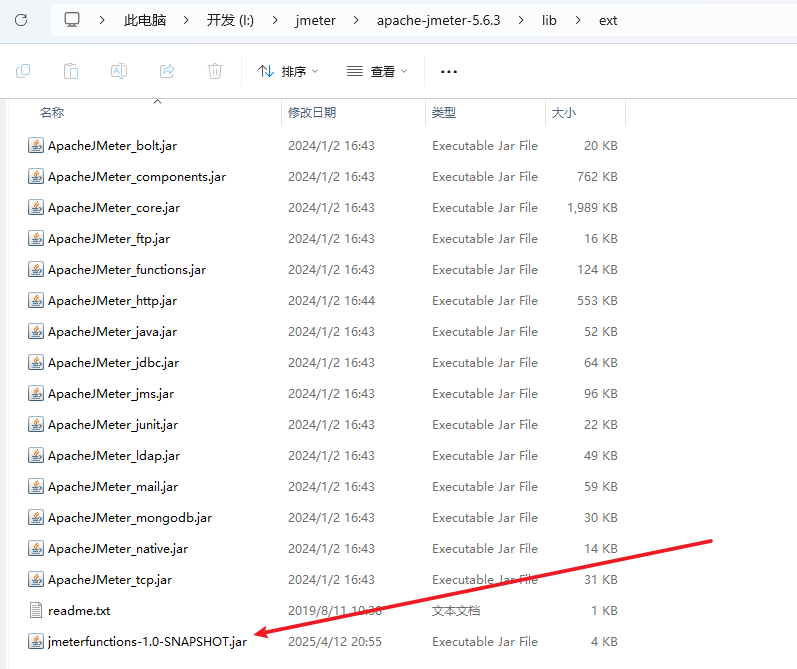Sort by the 修改日期 column header
The image size is (797, 669).
pyautogui.click(x=312, y=113)
